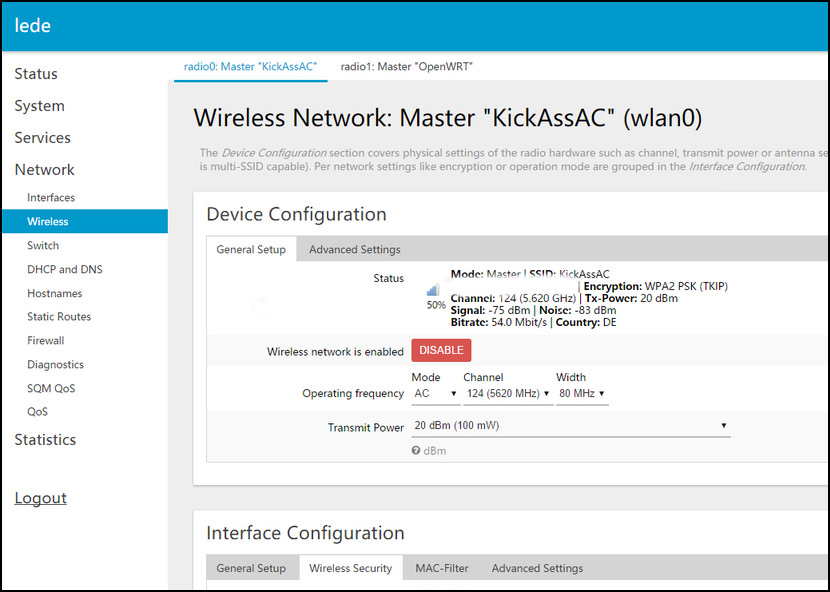Select General Setup under Interface Configuration
The height and width of the screenshot is (592, 830).
point(251,567)
